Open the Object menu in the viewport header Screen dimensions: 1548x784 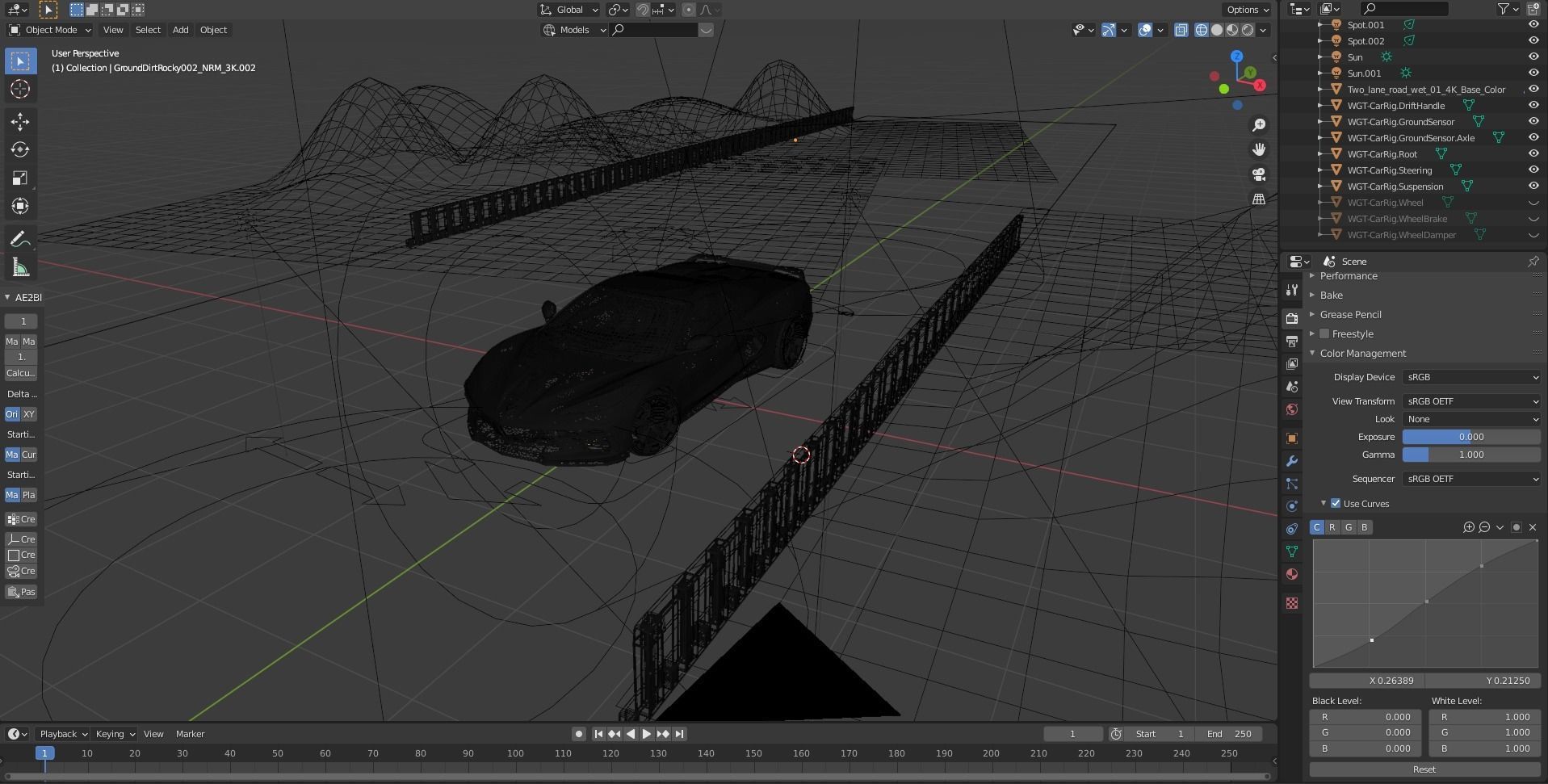click(x=212, y=30)
